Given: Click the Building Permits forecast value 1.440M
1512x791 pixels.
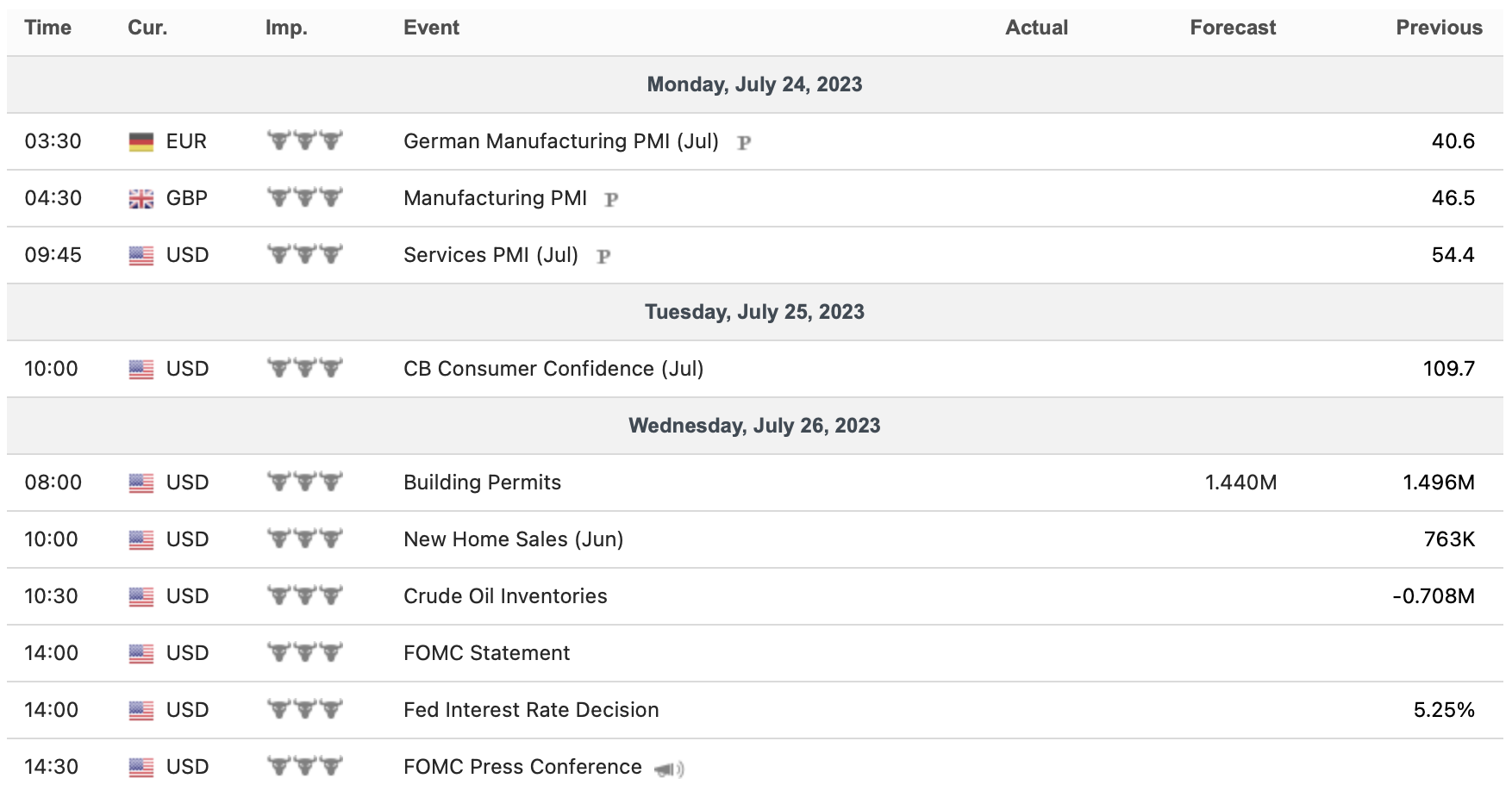Looking at the screenshot, I should point(1240,483).
